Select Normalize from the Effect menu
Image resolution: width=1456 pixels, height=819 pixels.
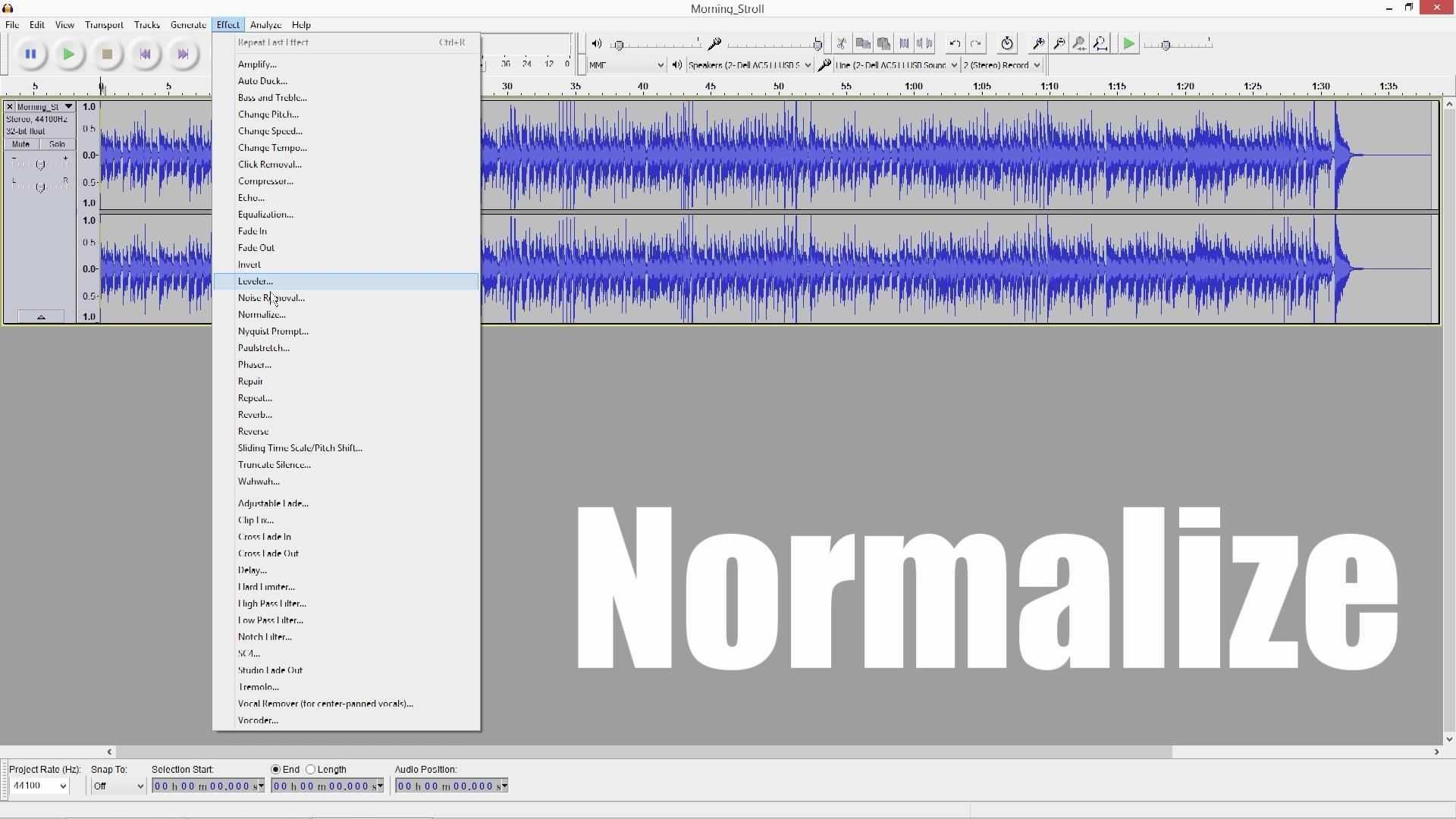tap(261, 314)
